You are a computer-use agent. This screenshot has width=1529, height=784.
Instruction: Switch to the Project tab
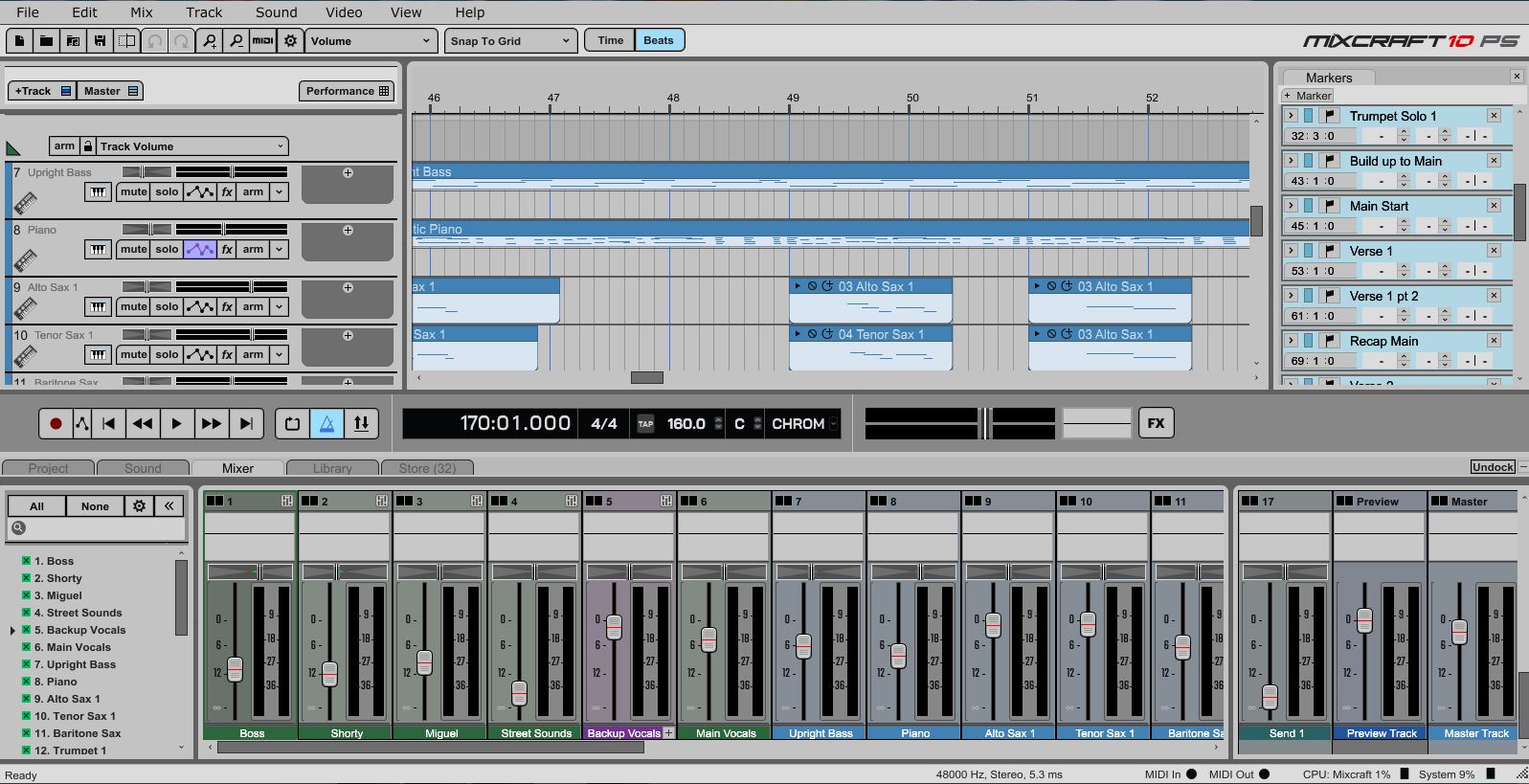point(48,468)
